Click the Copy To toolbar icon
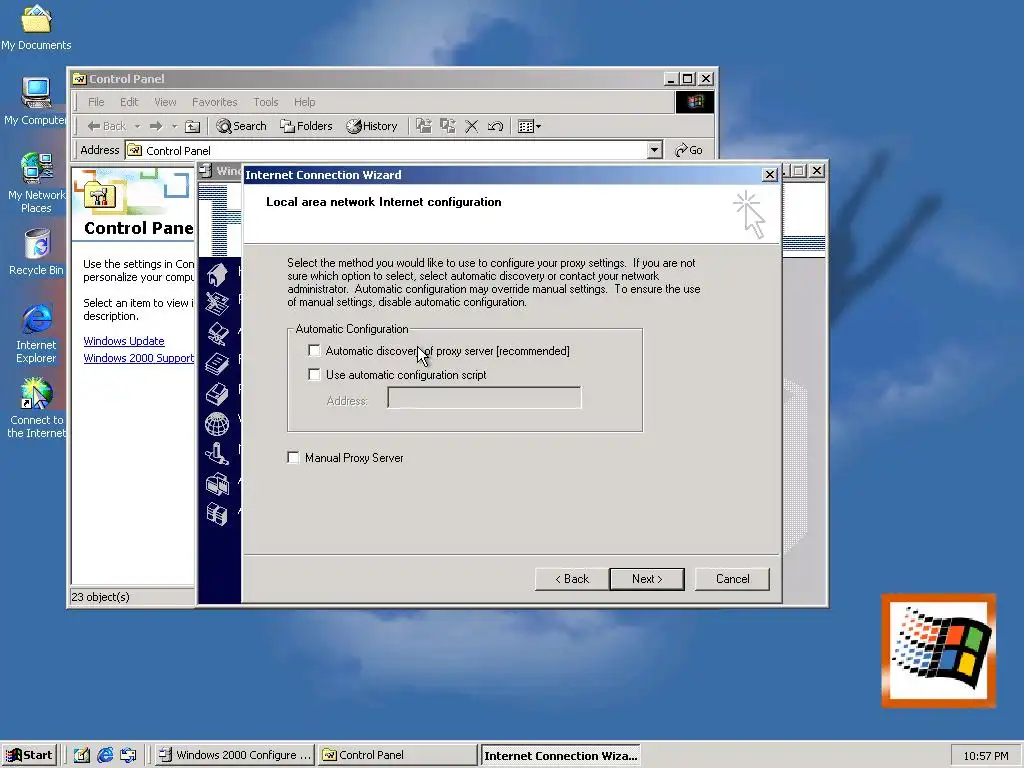The width and height of the screenshot is (1024, 768). [448, 126]
